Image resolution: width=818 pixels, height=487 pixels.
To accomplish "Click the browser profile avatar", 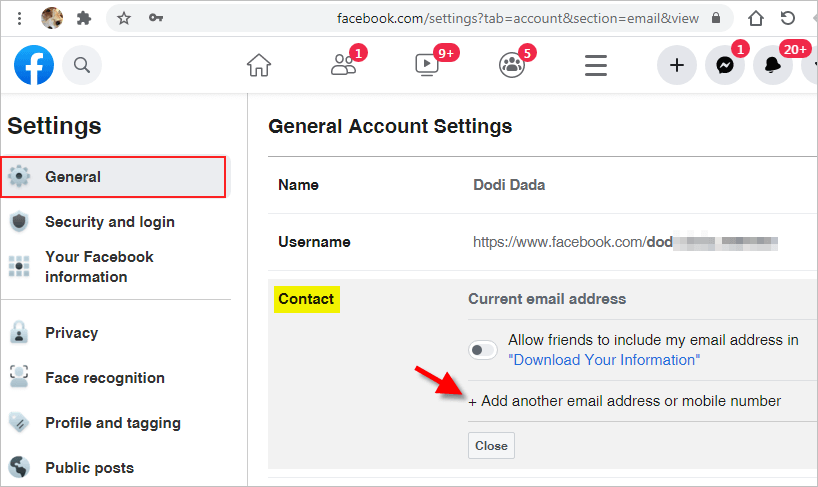I will point(52,18).
